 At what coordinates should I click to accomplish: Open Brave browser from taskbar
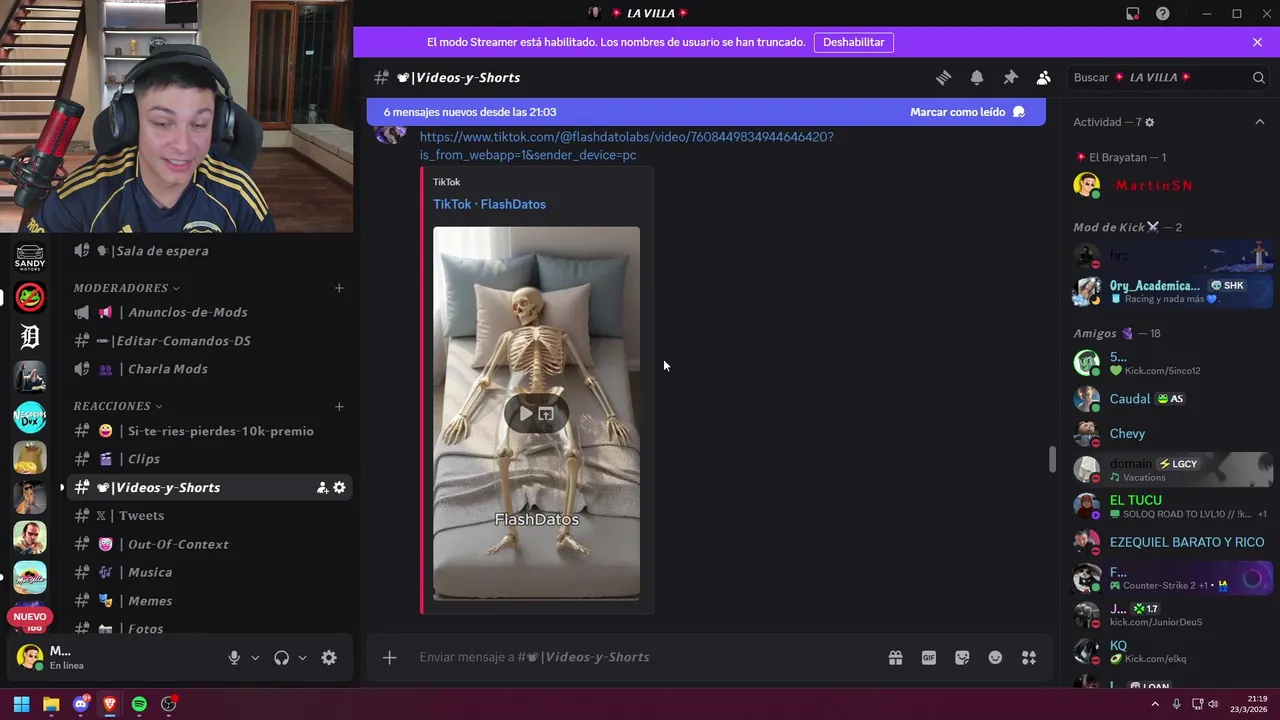point(110,704)
